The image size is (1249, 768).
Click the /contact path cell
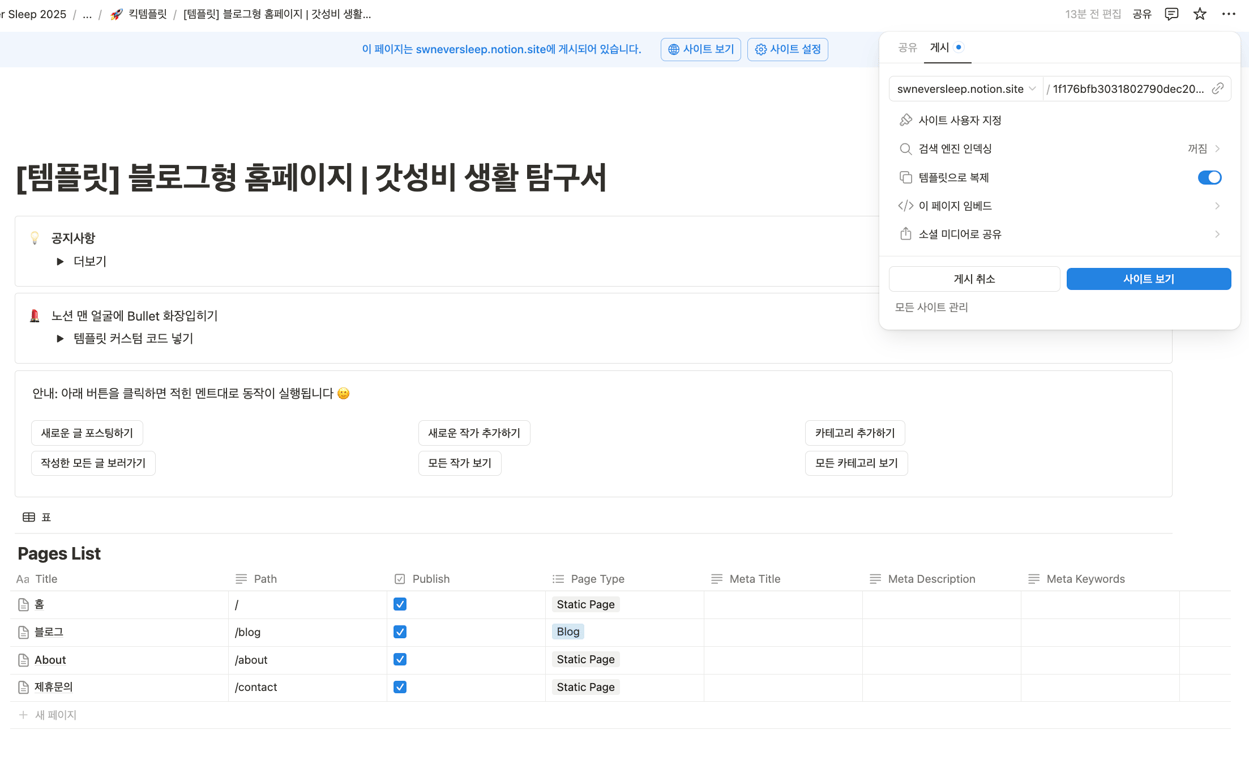point(307,687)
